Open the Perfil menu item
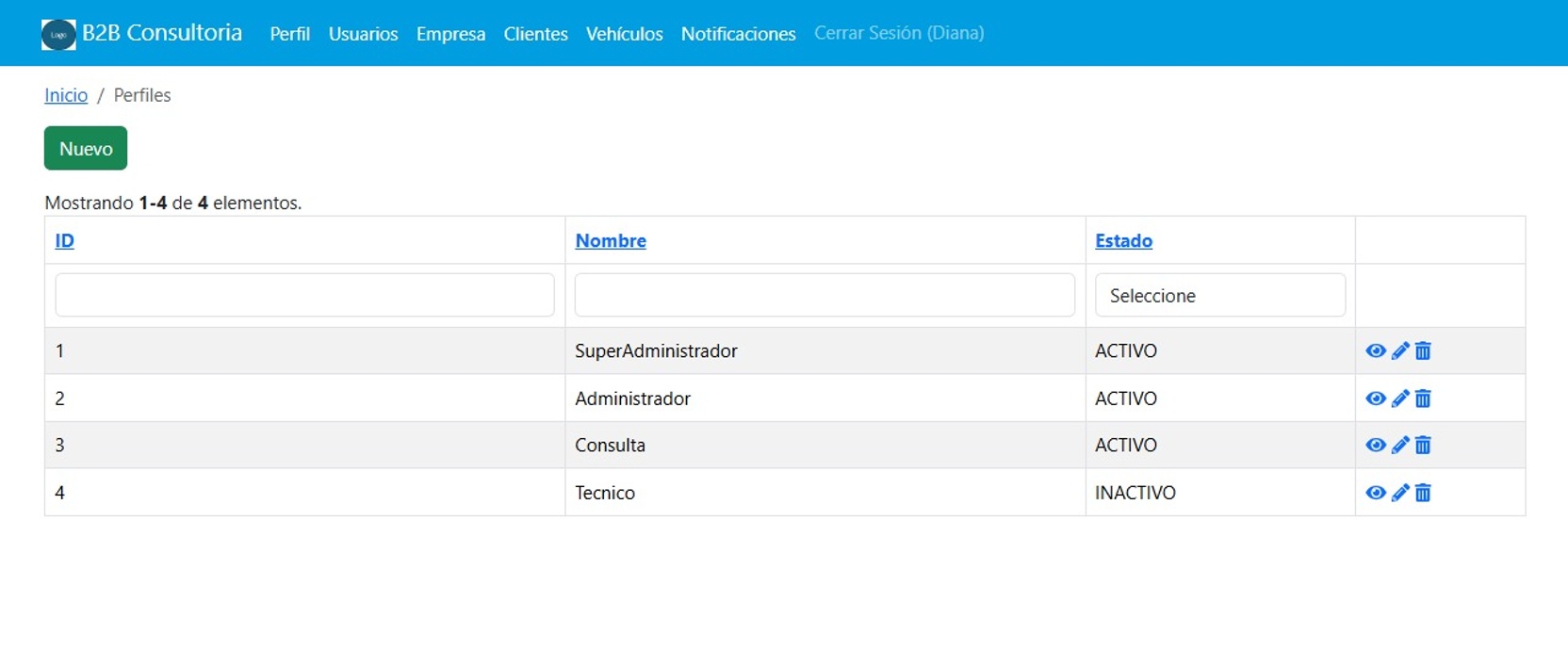The height and width of the screenshot is (651, 1568). pos(289,34)
